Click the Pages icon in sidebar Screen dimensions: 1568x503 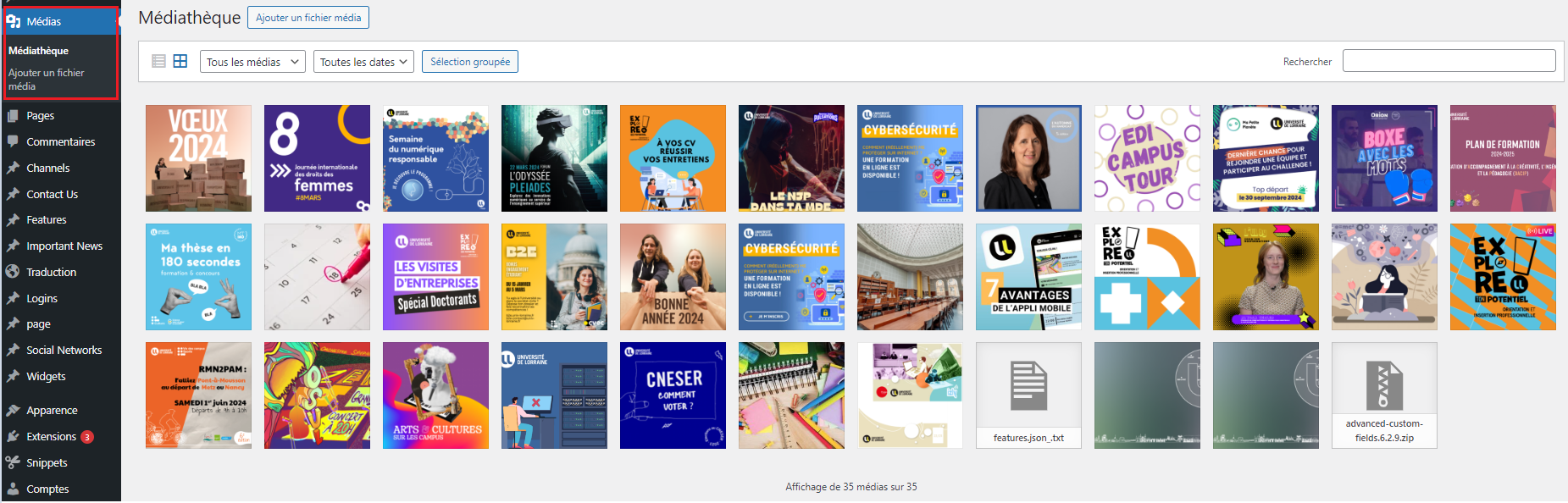[x=13, y=116]
